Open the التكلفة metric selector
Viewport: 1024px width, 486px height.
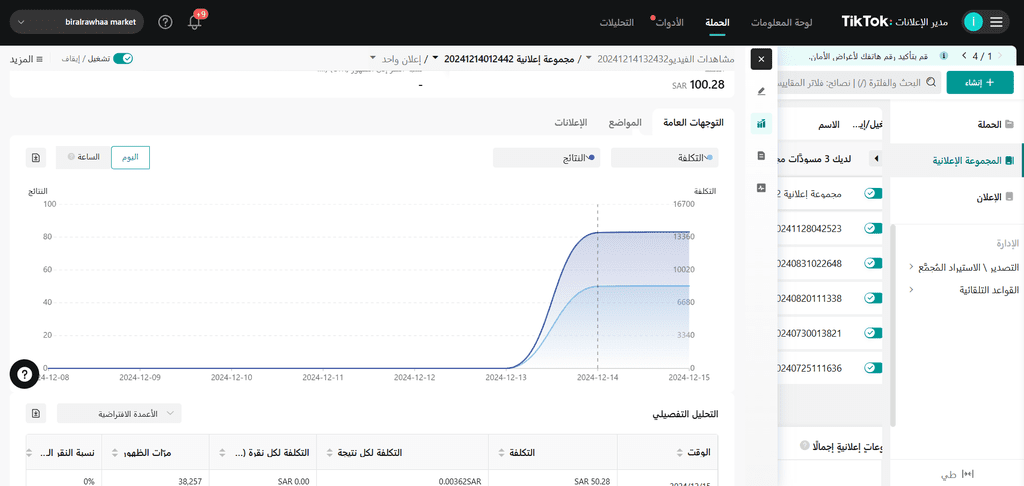pyautogui.click(x=665, y=157)
